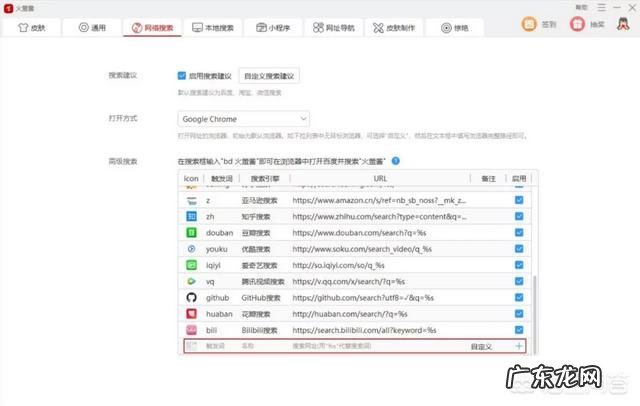Toggle the huaban row enable checkbox
Image resolution: width=640 pixels, height=406 pixels.
[x=519, y=314]
